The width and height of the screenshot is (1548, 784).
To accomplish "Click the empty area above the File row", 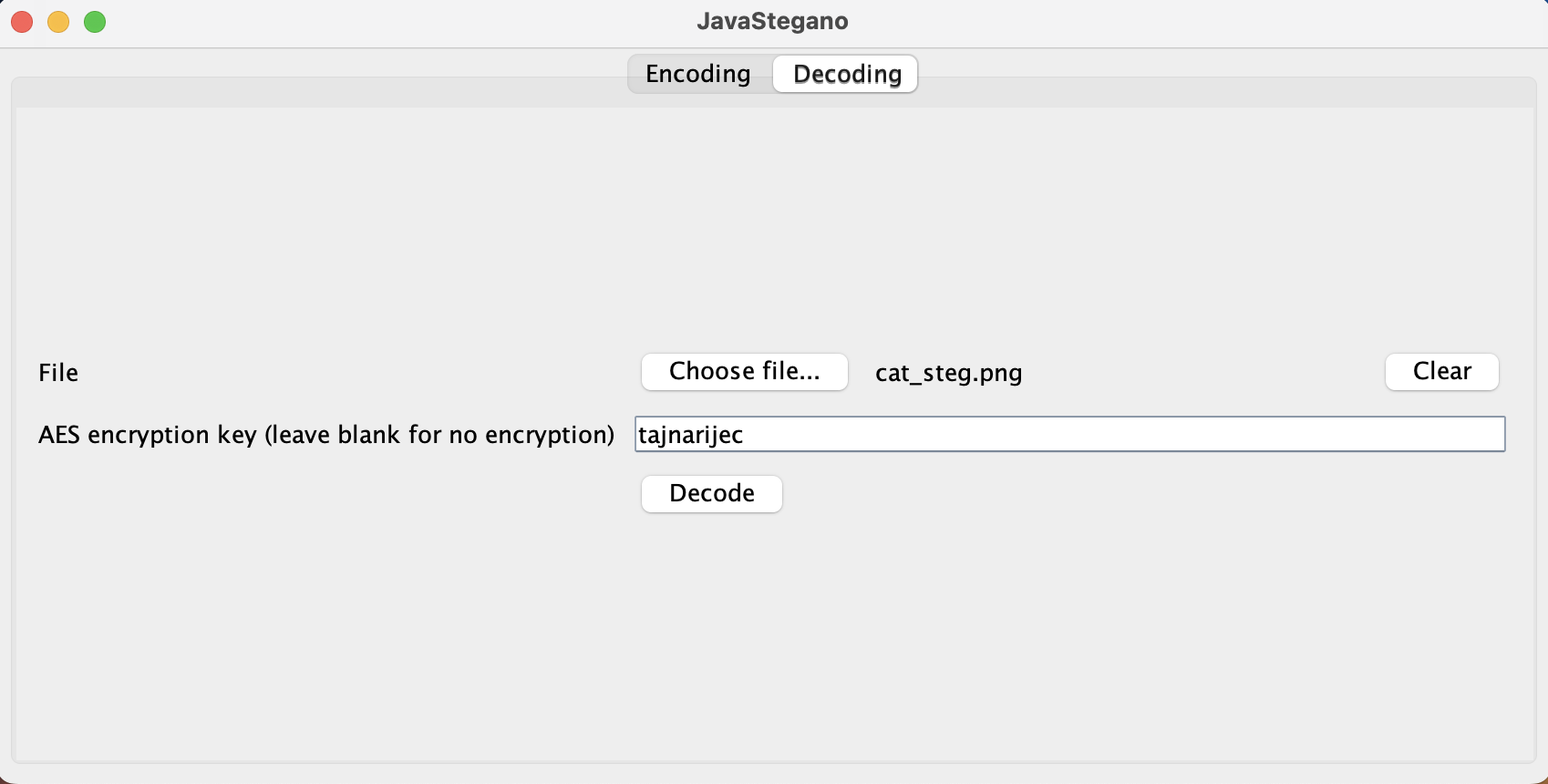I will (773, 219).
